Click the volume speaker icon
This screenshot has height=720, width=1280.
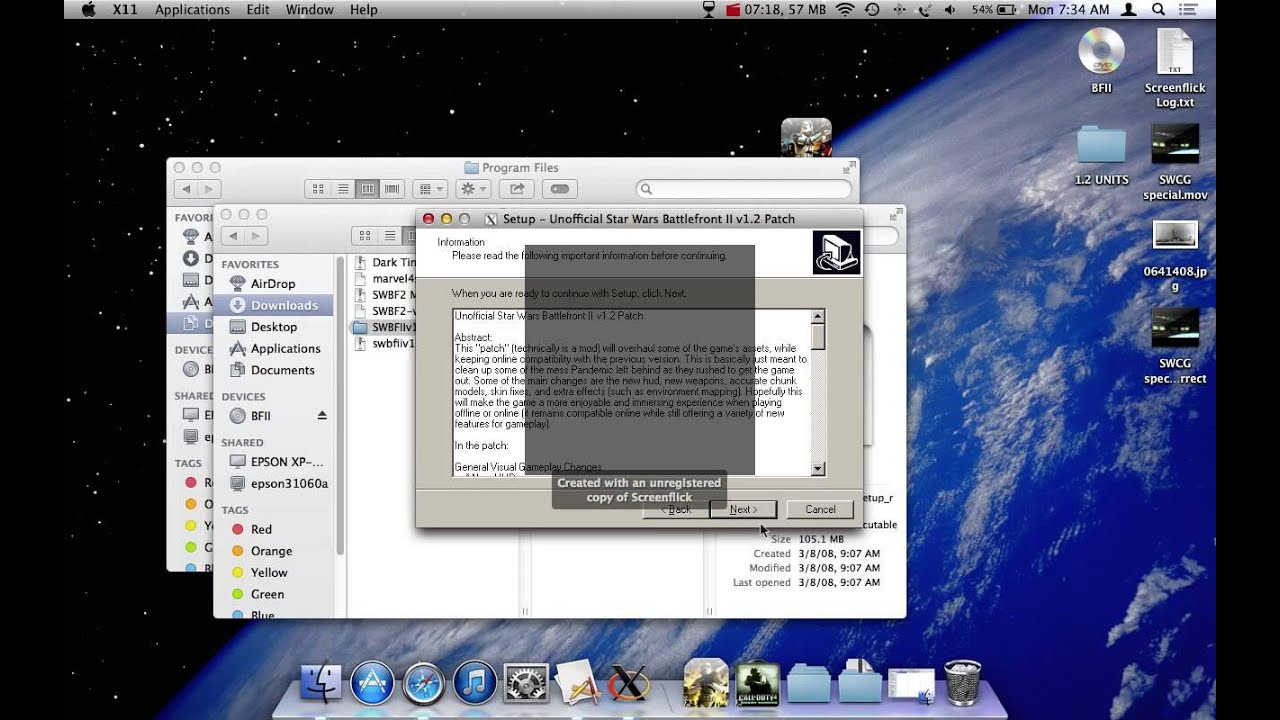tap(950, 9)
